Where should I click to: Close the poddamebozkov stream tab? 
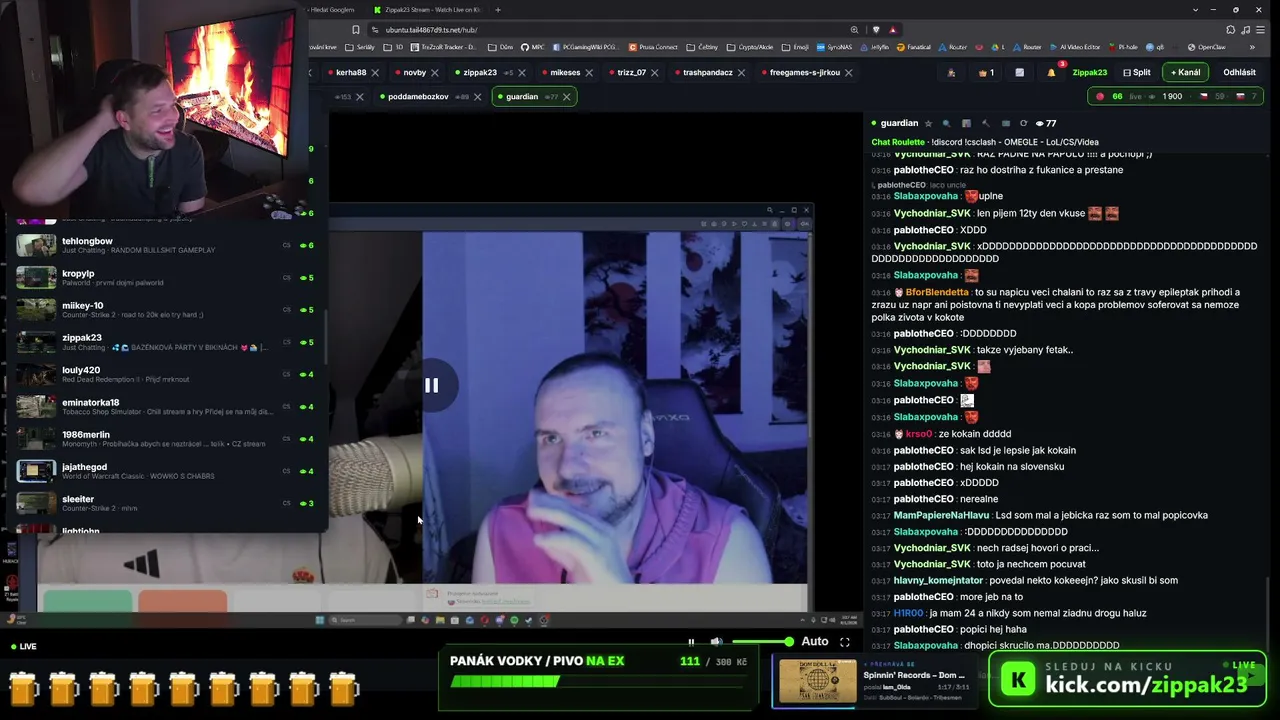click(x=477, y=97)
